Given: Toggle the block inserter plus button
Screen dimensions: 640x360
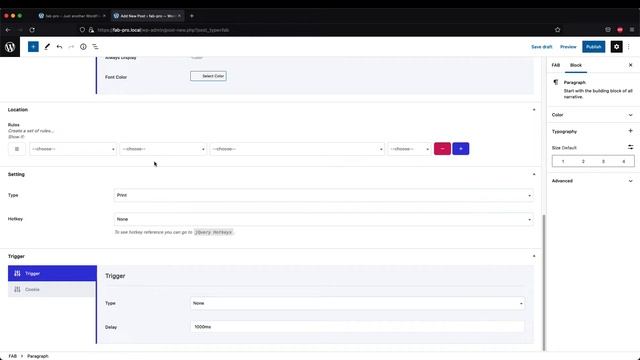Looking at the screenshot, I should click(x=33, y=47).
